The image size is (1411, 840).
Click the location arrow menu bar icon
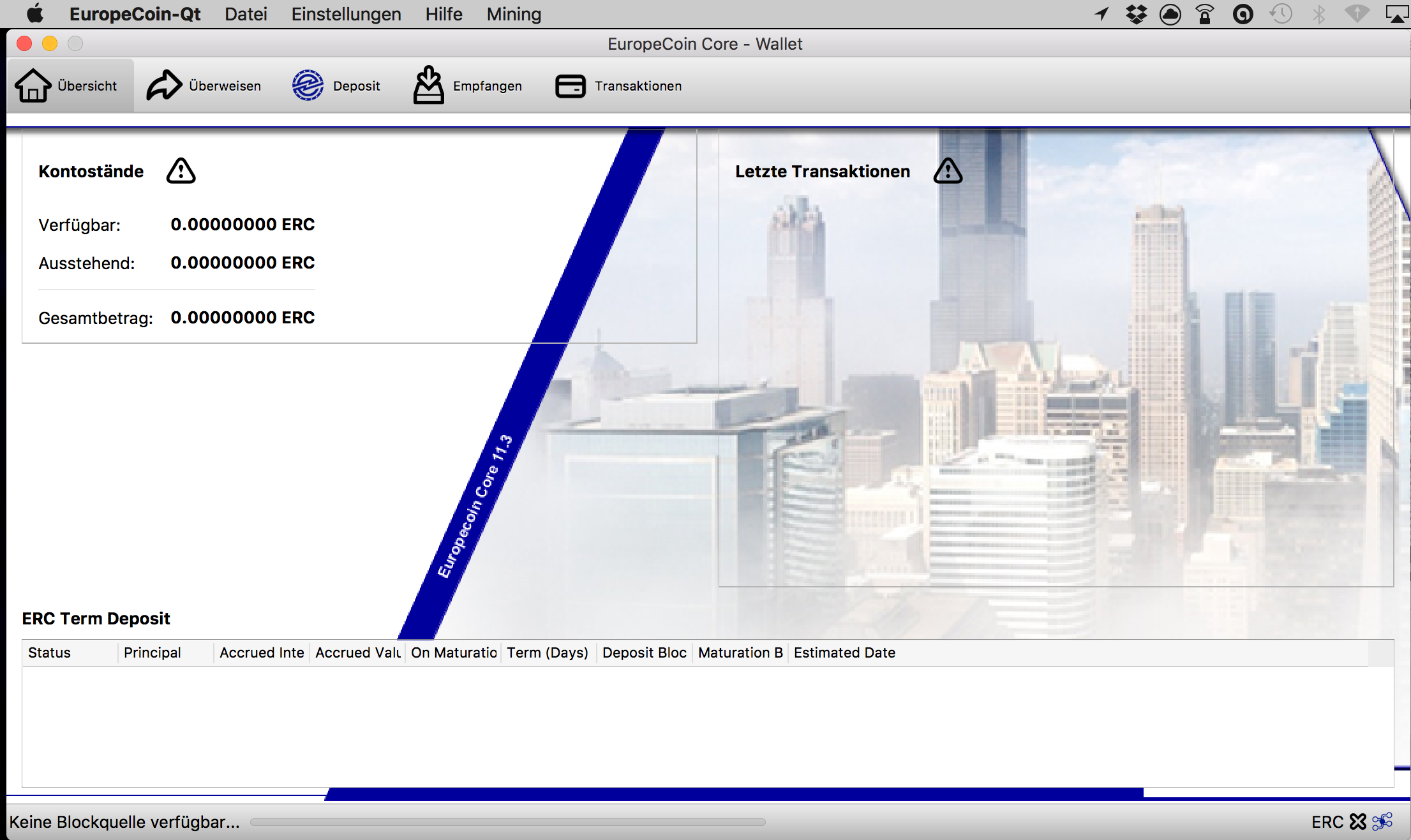point(1102,14)
